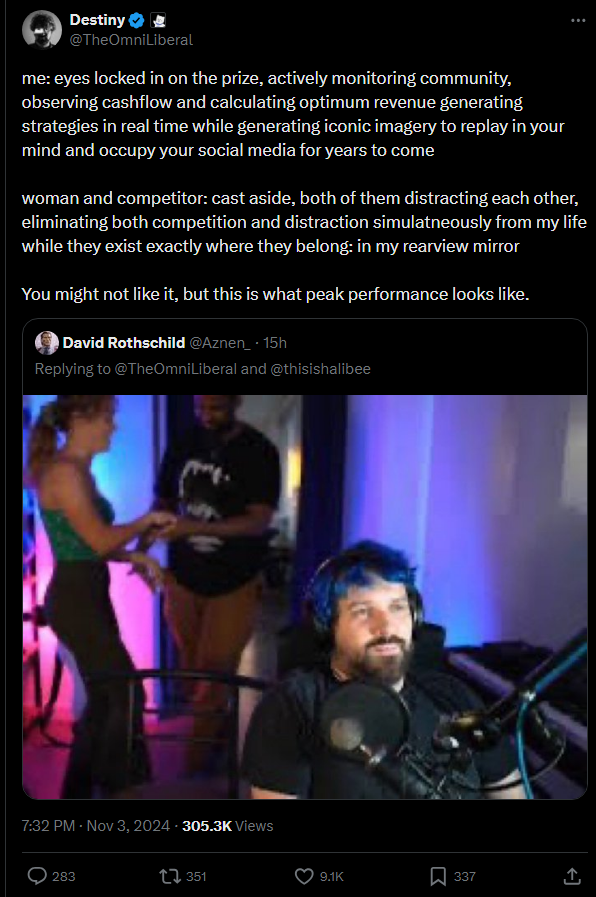
Task: Open the Destiny display name link
Action: [97, 20]
